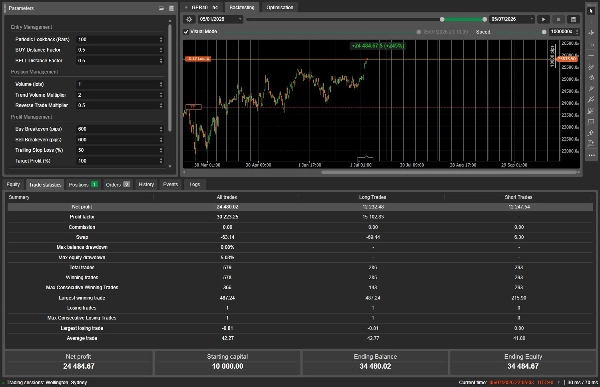Adjust the Volume (lots) stepper
The height and width of the screenshot is (387, 600).
coord(161,84)
